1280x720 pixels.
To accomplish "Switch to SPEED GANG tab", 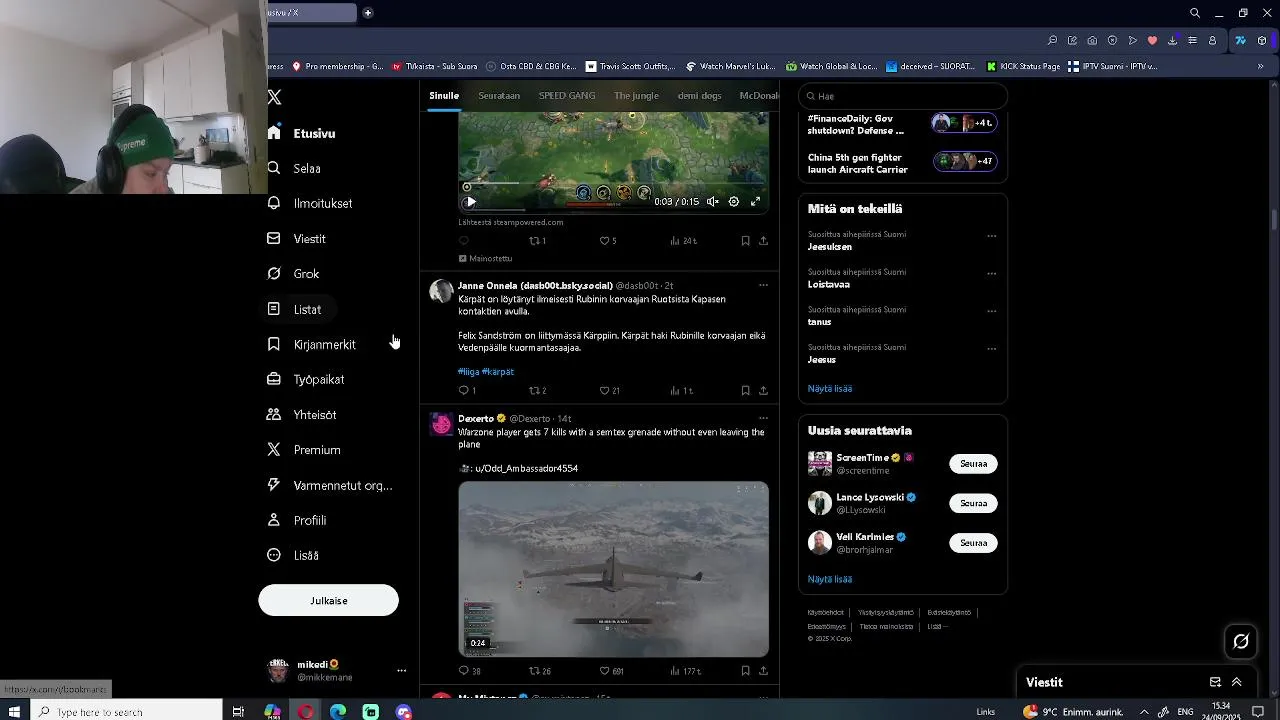I will click(x=567, y=96).
